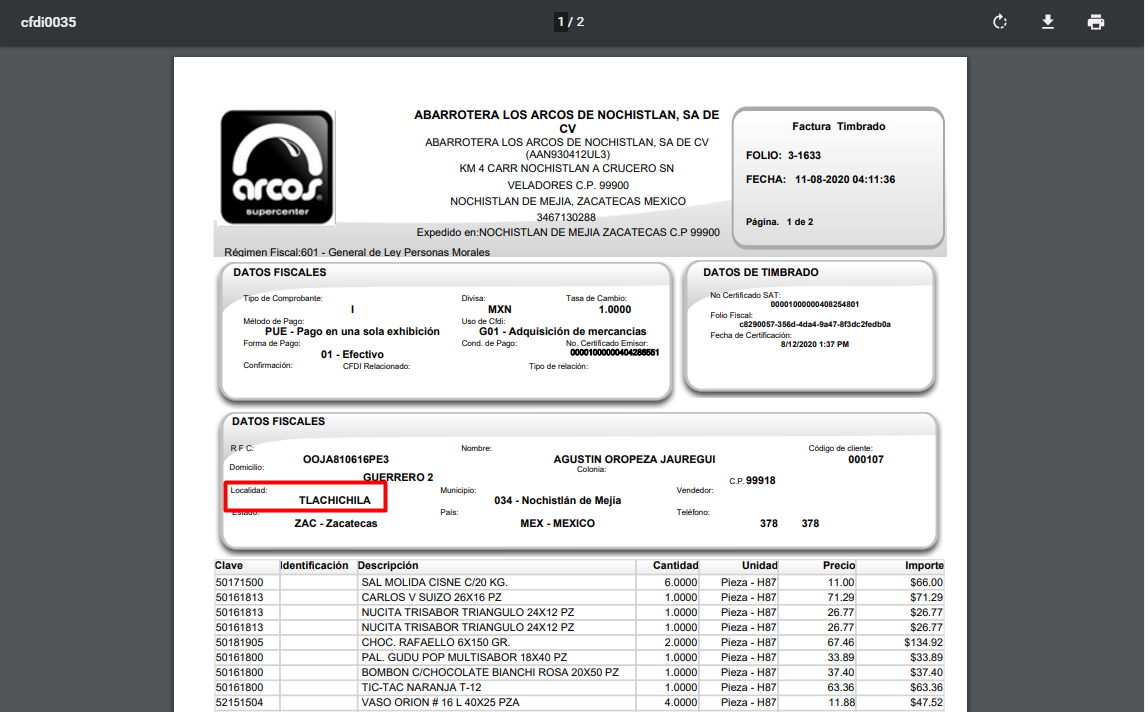Click VASO ORION # 16 L 40X25 PZA

click(x=440, y=703)
